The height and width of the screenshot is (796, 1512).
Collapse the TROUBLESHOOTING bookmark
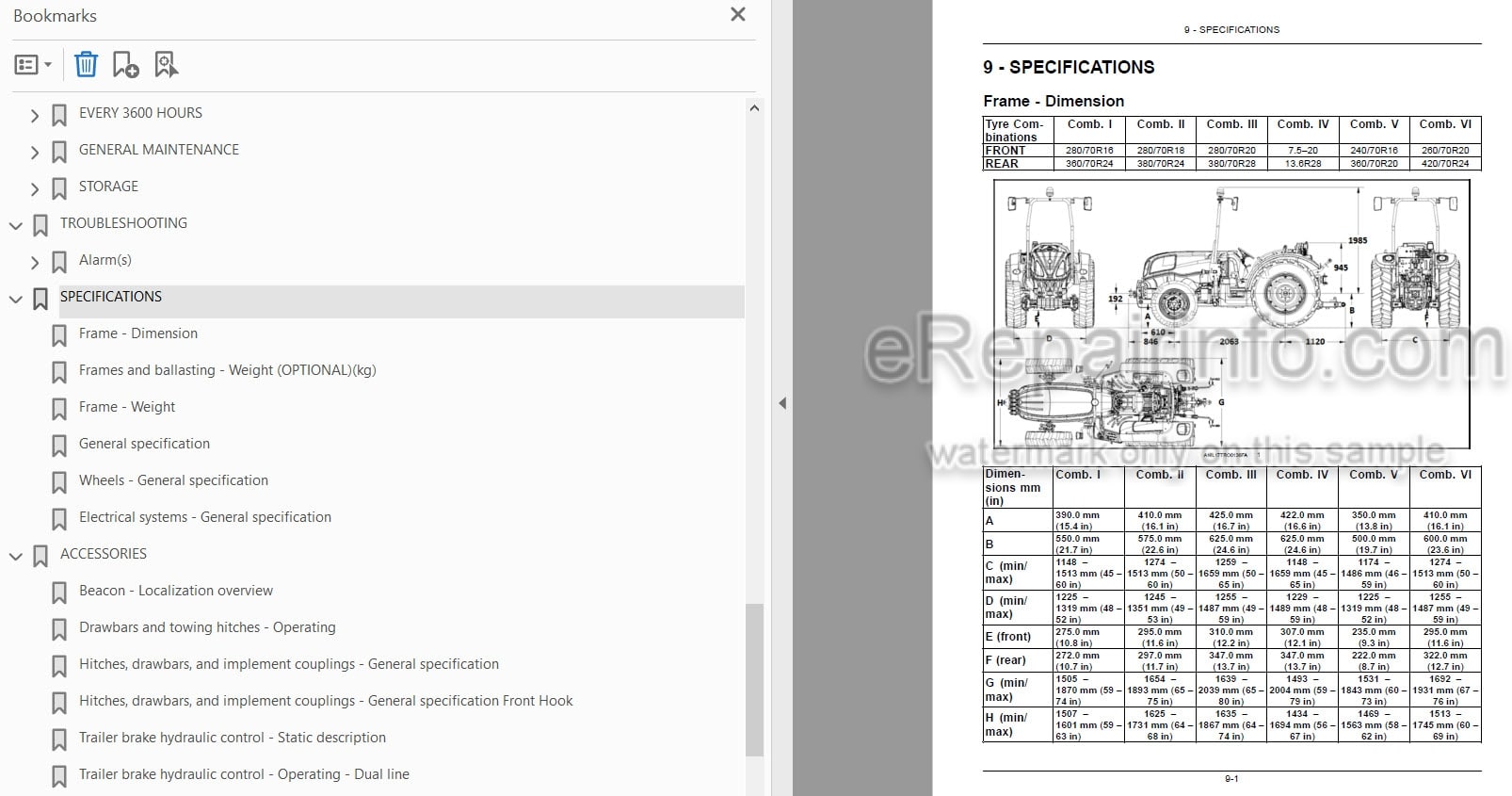(x=16, y=225)
